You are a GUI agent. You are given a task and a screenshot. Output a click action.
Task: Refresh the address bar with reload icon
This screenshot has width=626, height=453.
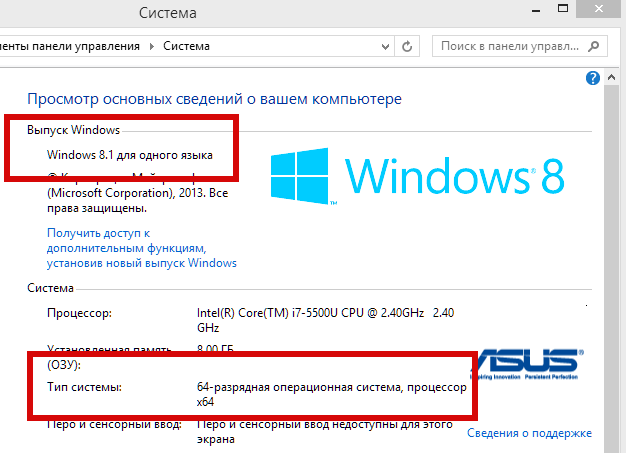407,46
